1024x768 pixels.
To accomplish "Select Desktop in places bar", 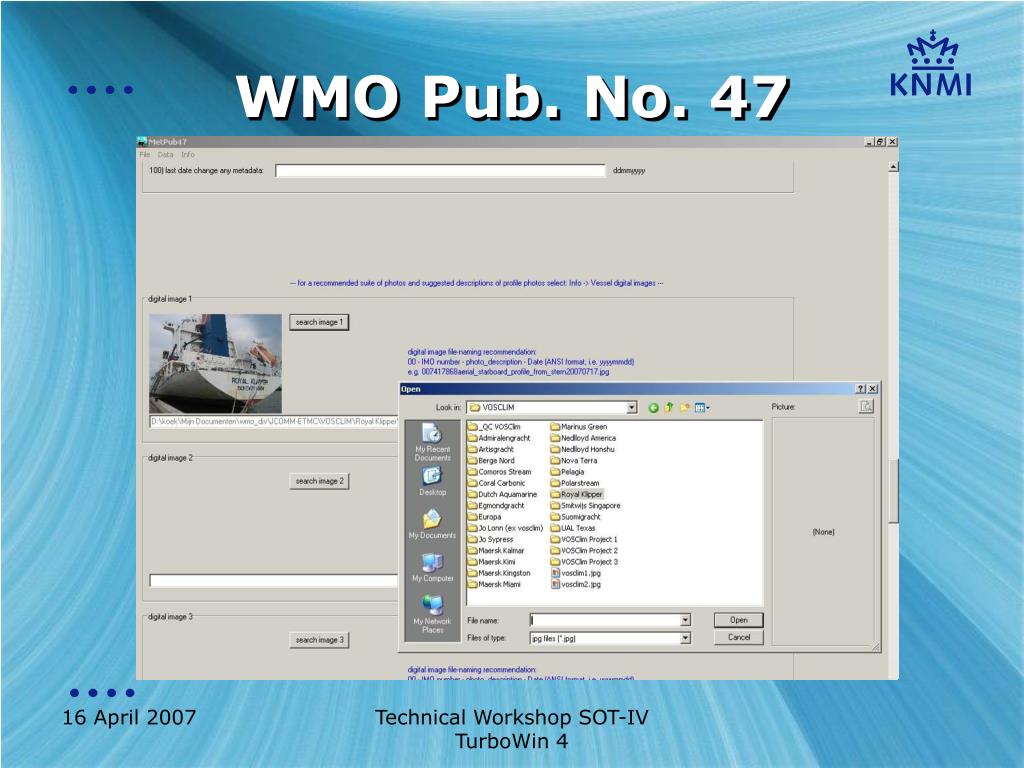I will 432,482.
